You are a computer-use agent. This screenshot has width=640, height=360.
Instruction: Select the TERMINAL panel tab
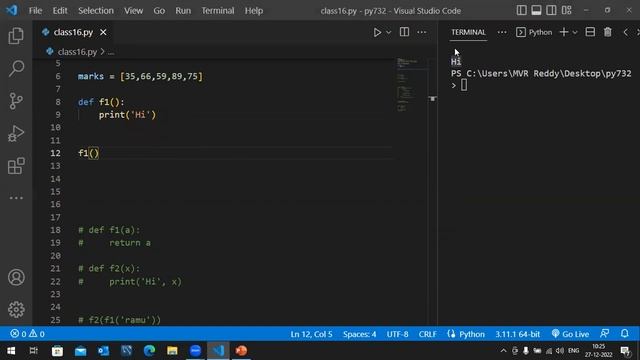(x=468, y=32)
